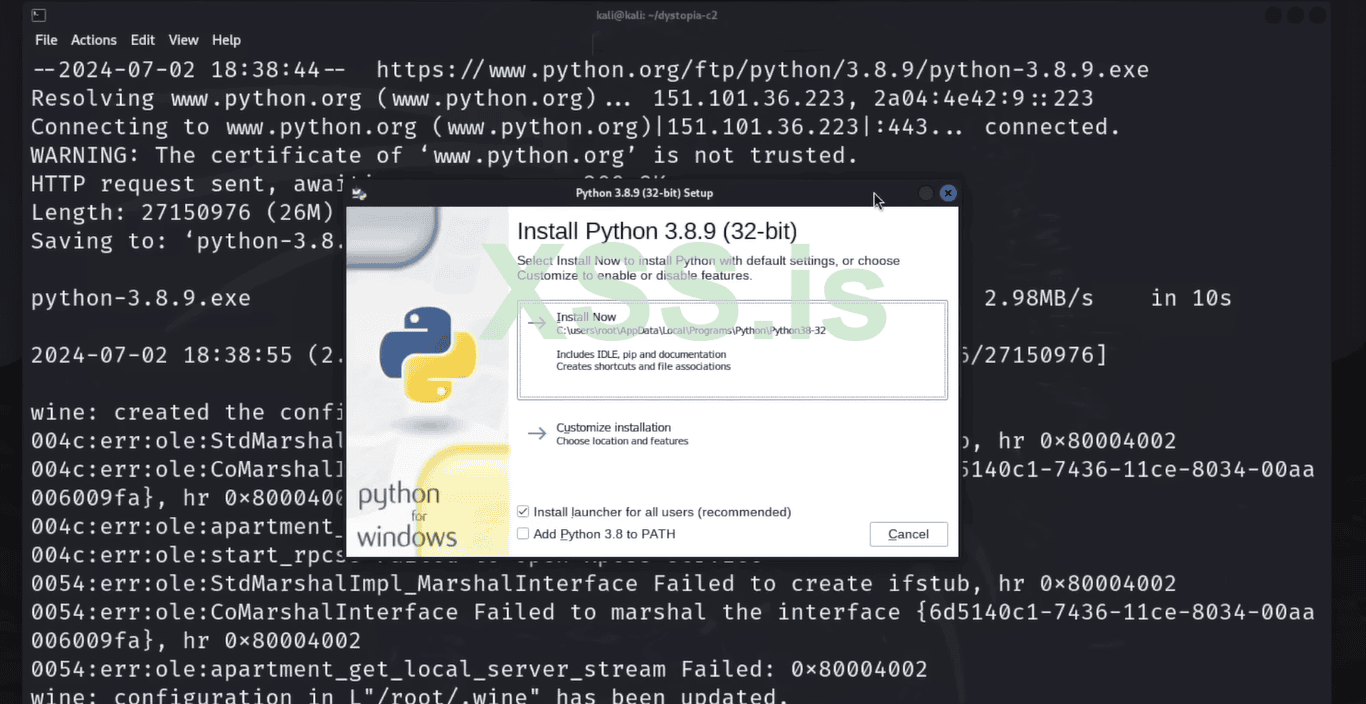
Task: Click the arrow icon beside Install Now
Action: tap(537, 322)
